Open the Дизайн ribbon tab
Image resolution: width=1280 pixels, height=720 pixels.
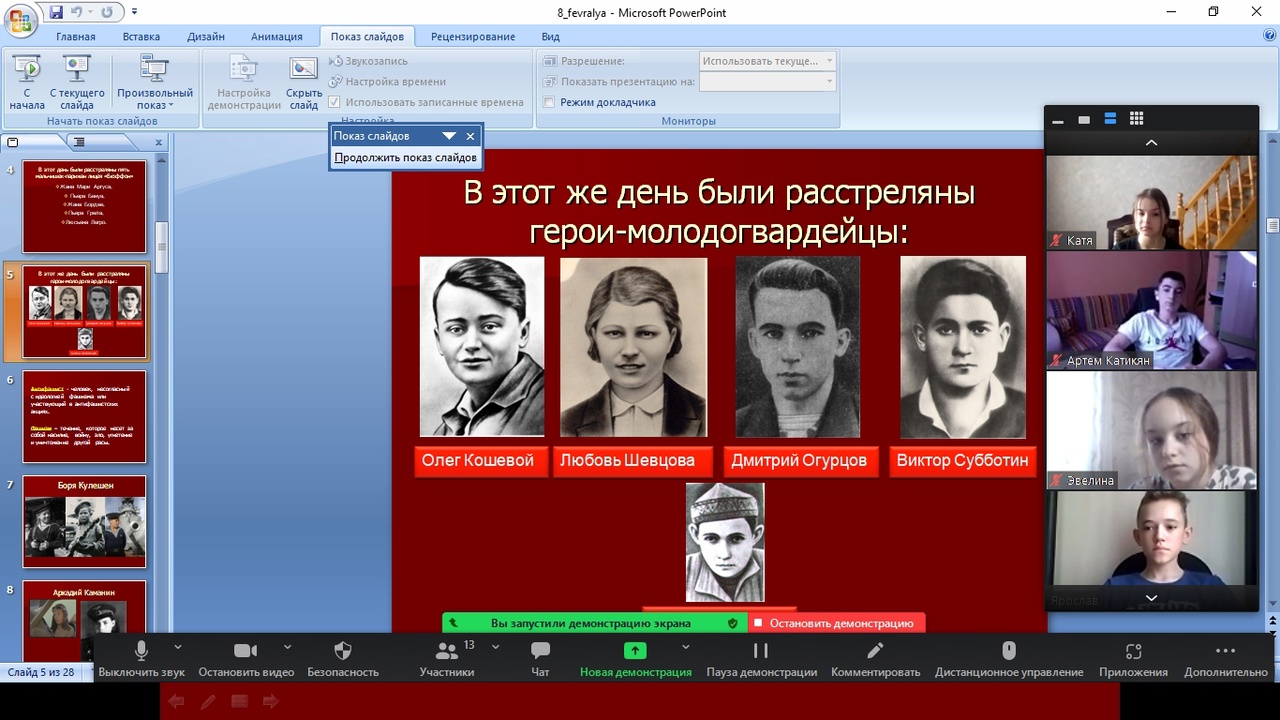click(205, 37)
